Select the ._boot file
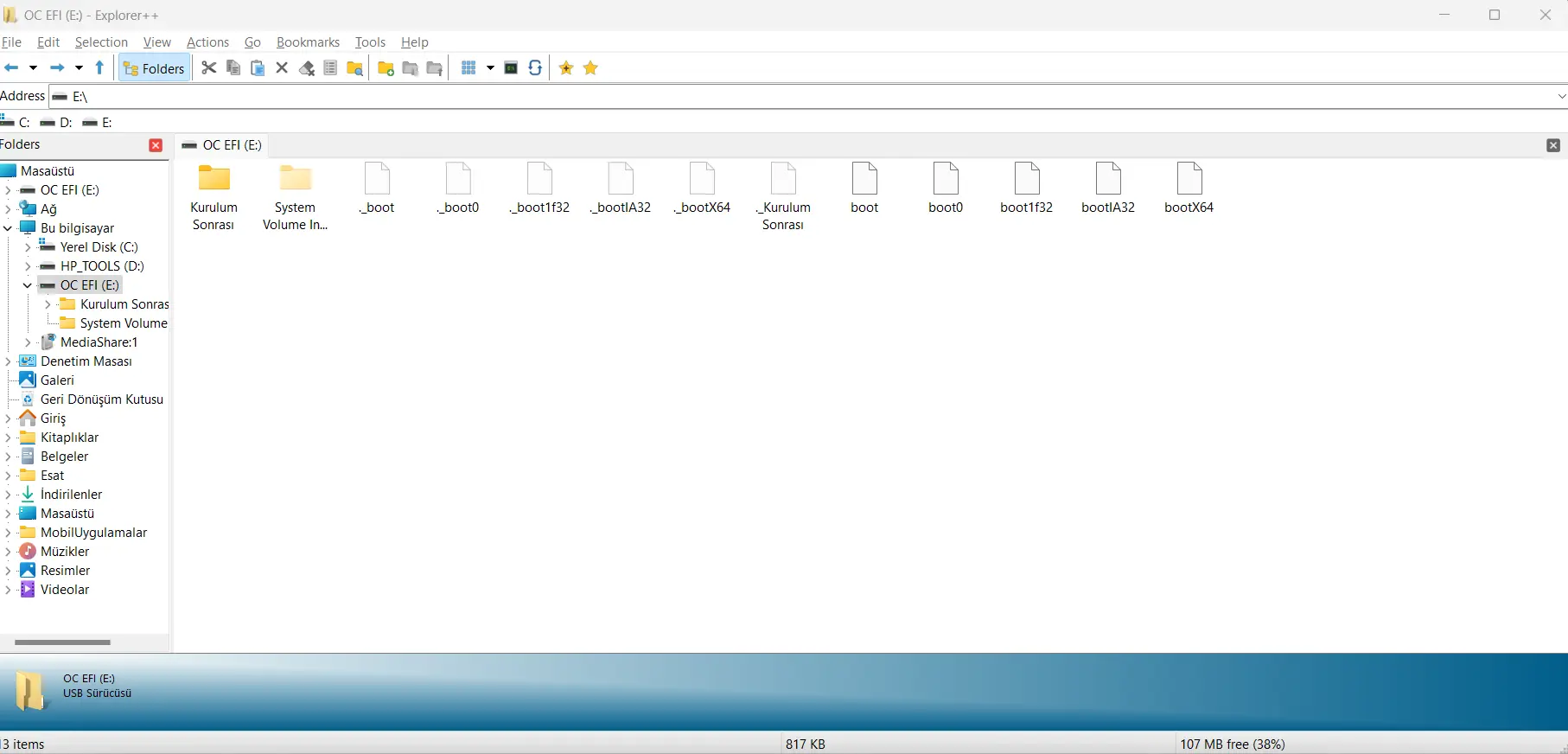This screenshot has width=1568, height=754. (x=378, y=188)
